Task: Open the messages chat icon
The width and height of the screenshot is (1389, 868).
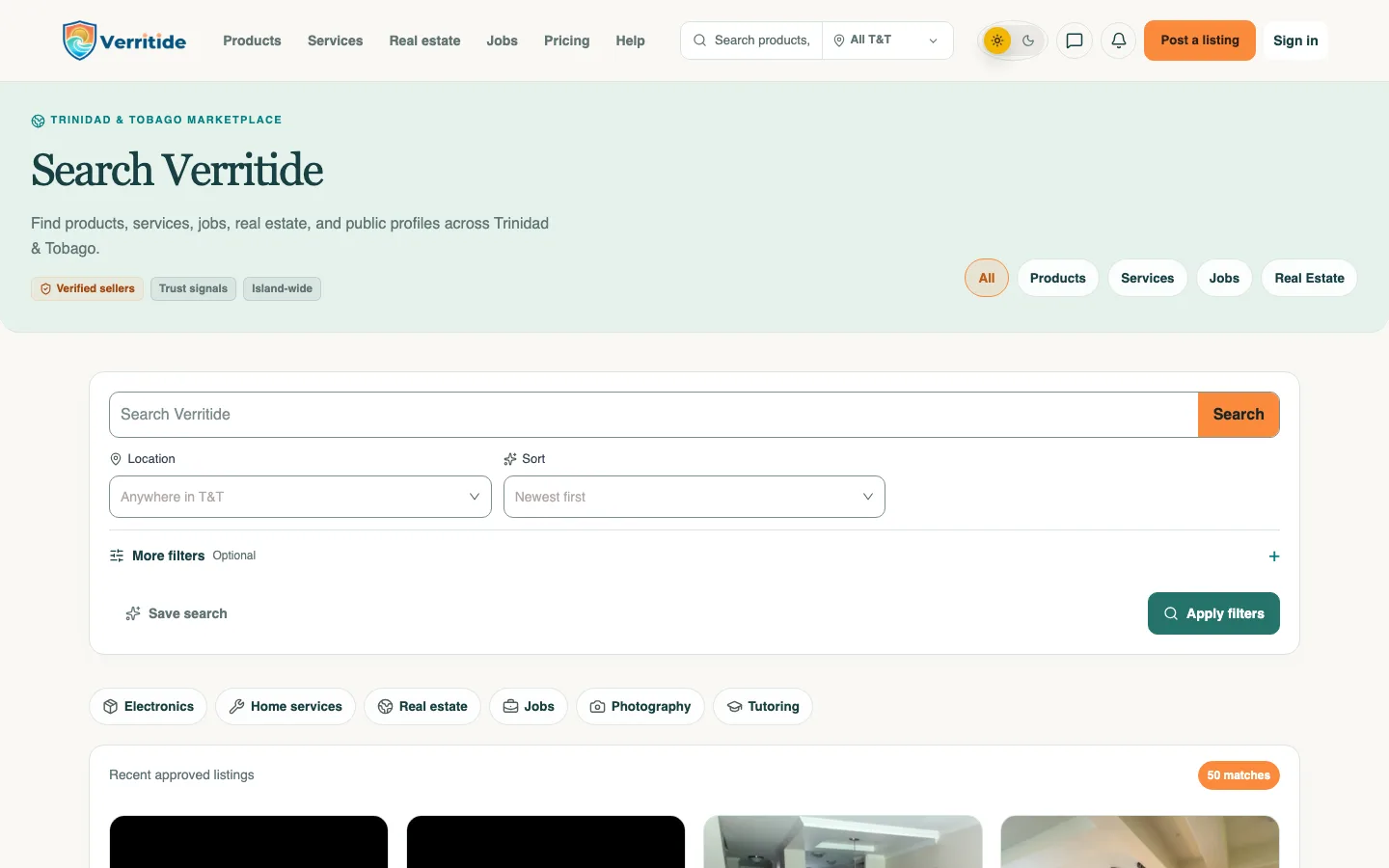Action: tap(1075, 41)
